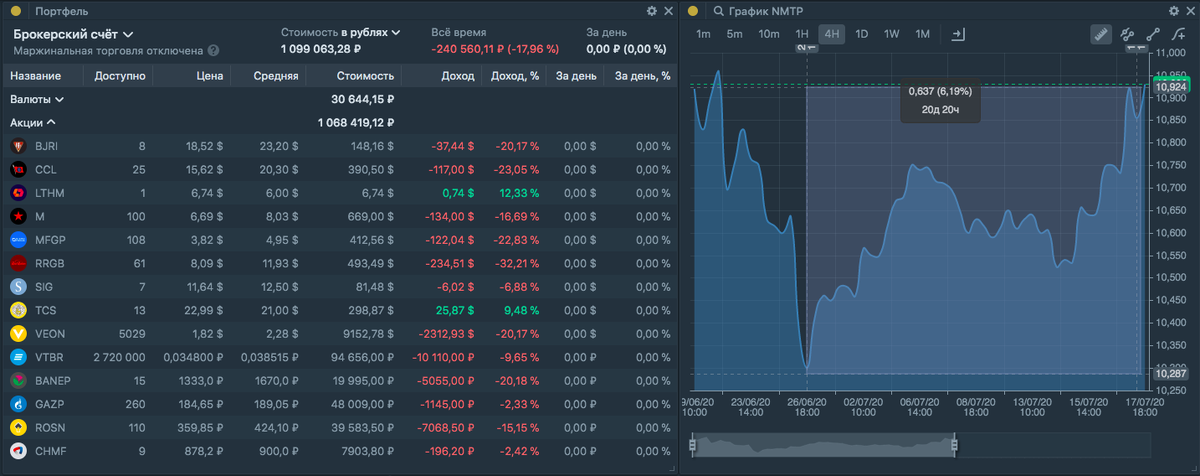
Task: Open the Стоимость в рублях currency dropdown
Action: (341, 32)
